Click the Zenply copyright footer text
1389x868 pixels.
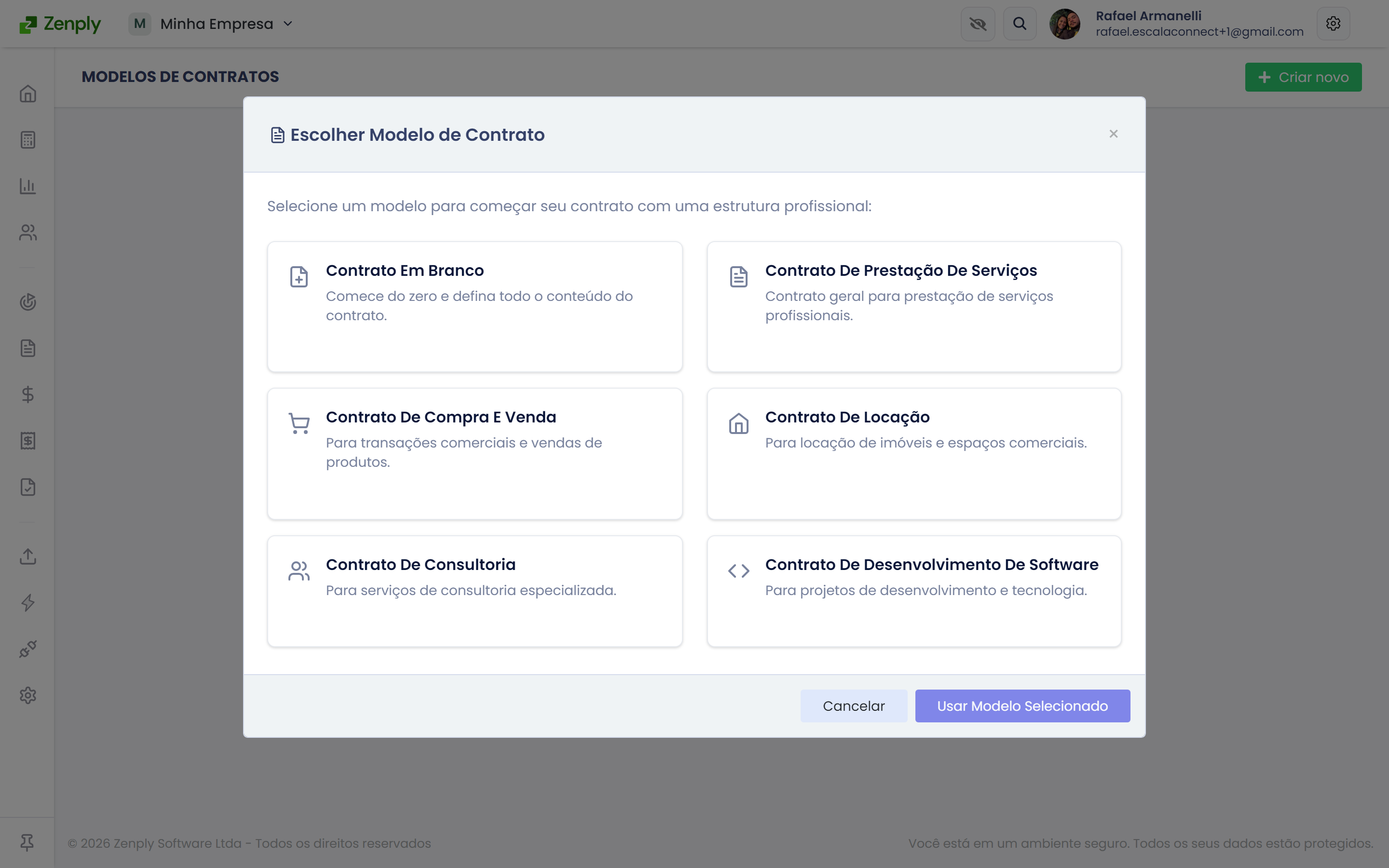tap(250, 843)
